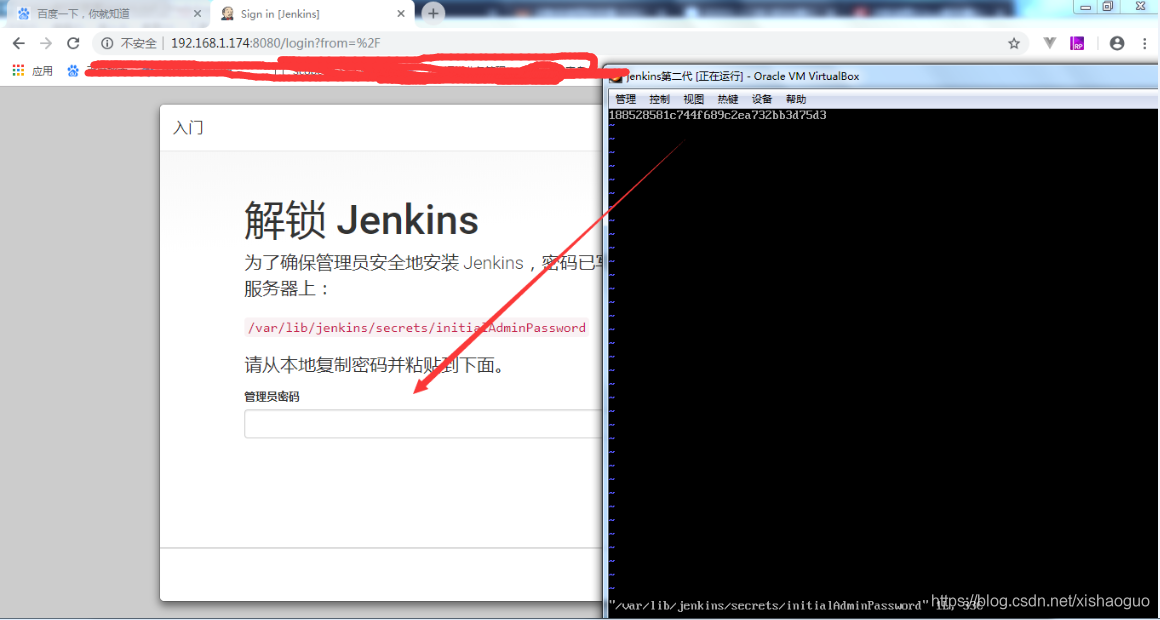Click the 管理员密码 input field
This screenshot has width=1160, height=620.
(x=422, y=424)
